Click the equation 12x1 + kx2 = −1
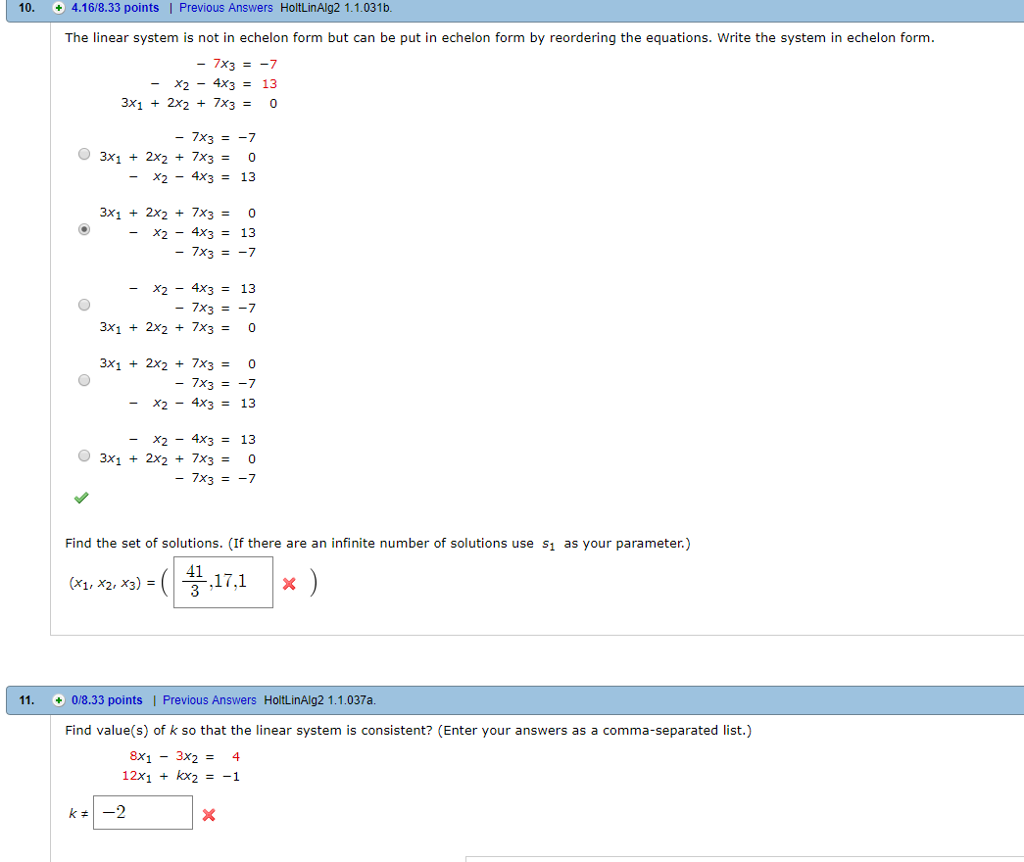This screenshot has height=862, width=1024. coord(181,776)
